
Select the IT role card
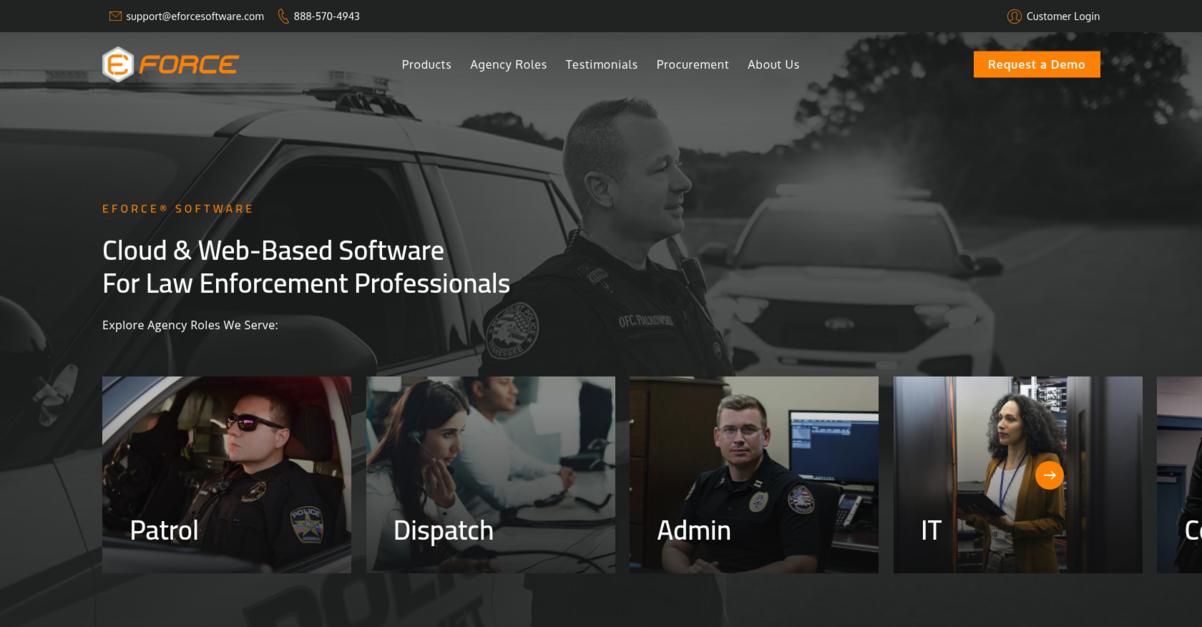tap(1017, 475)
